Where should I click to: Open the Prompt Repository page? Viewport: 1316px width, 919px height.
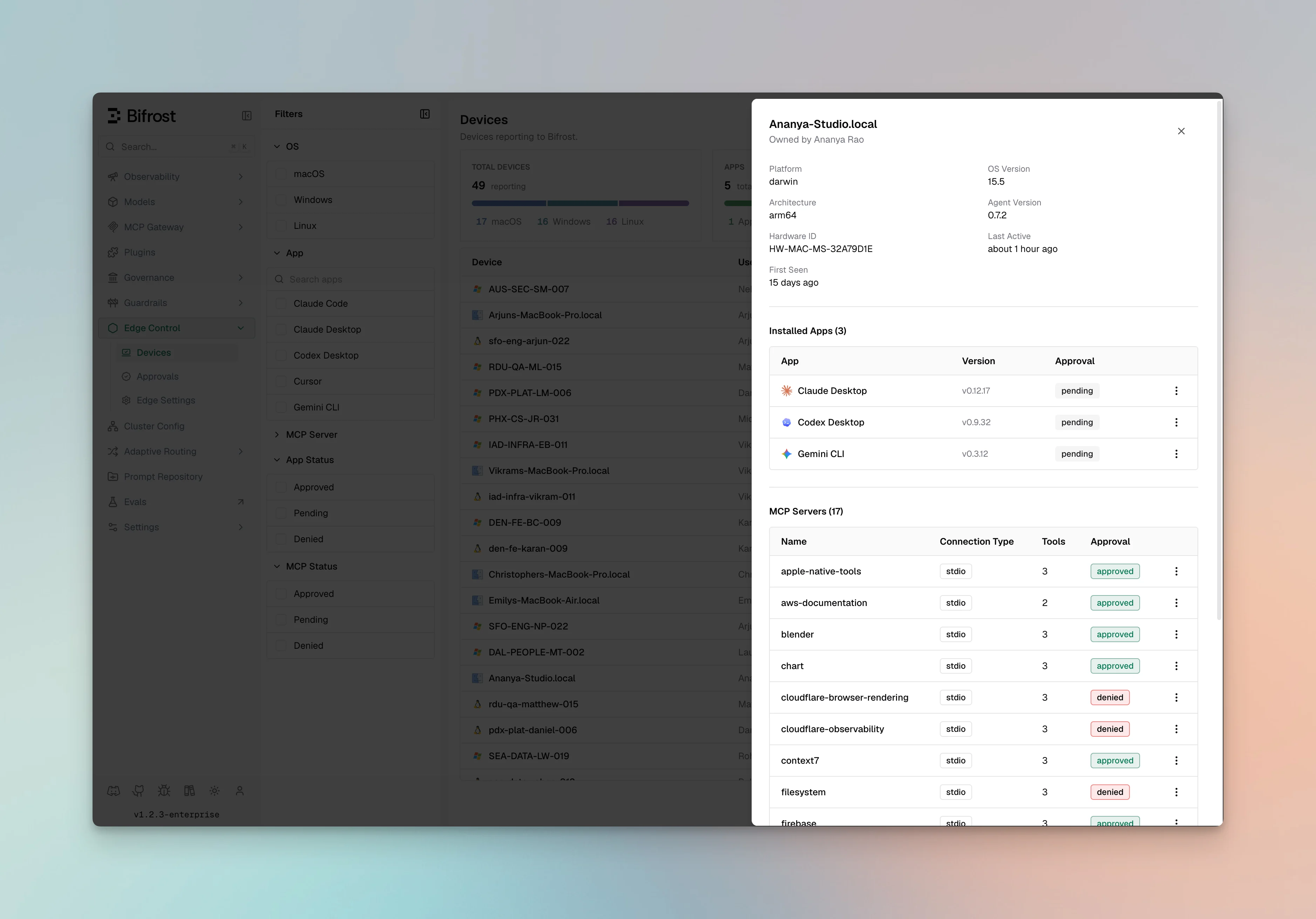coord(177,477)
